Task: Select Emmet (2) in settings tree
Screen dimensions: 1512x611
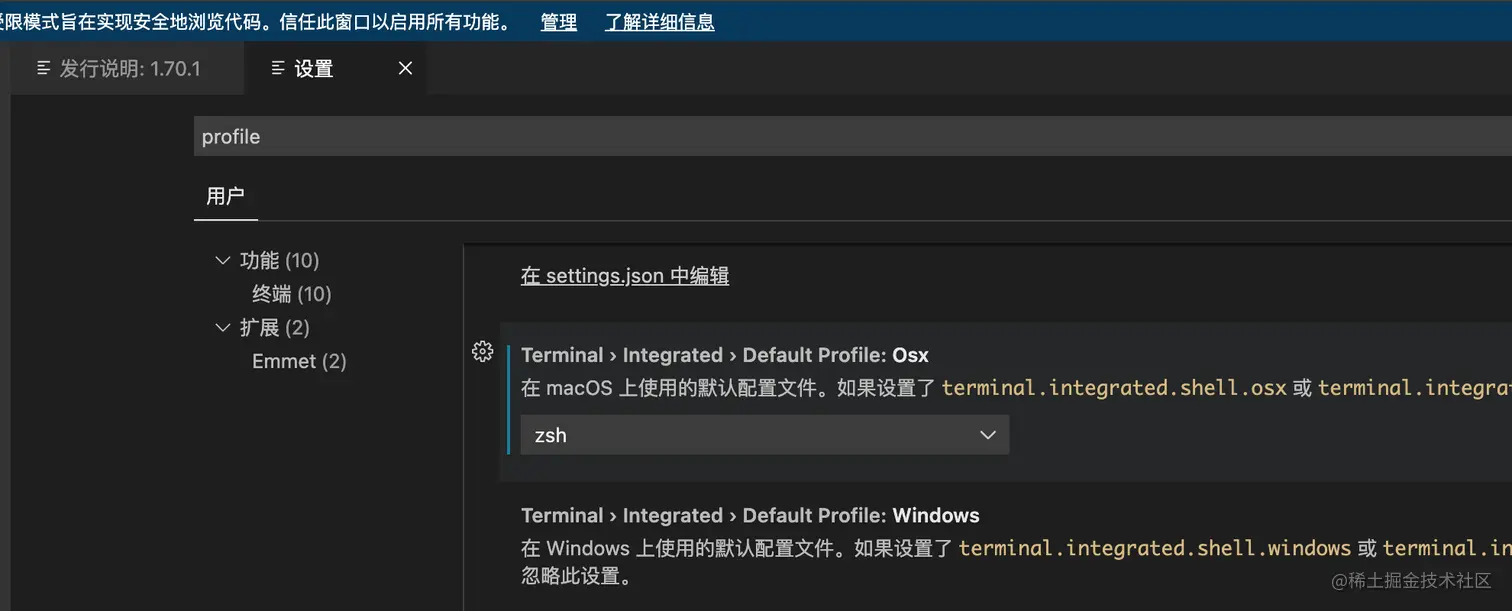Action: [299, 361]
